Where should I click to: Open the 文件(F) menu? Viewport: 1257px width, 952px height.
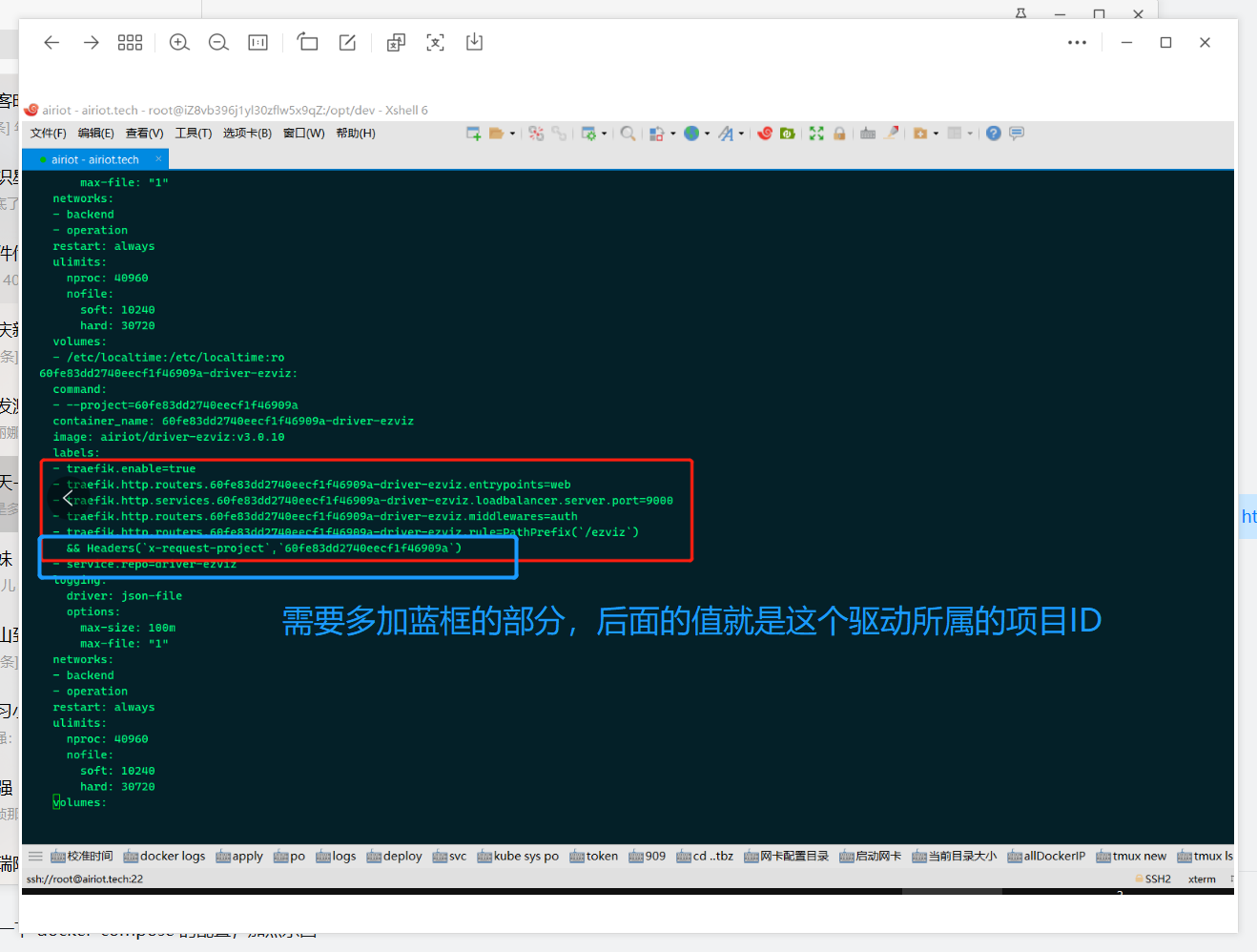49,134
